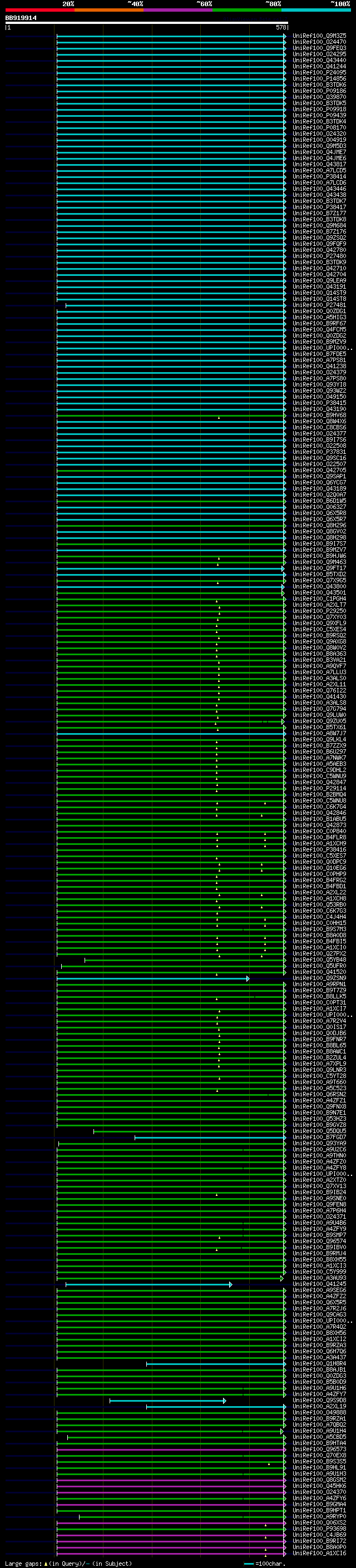Select the UniRef100_Q4JME7 entry
Viewport: 356px width, 1568px height.
click(x=319, y=152)
